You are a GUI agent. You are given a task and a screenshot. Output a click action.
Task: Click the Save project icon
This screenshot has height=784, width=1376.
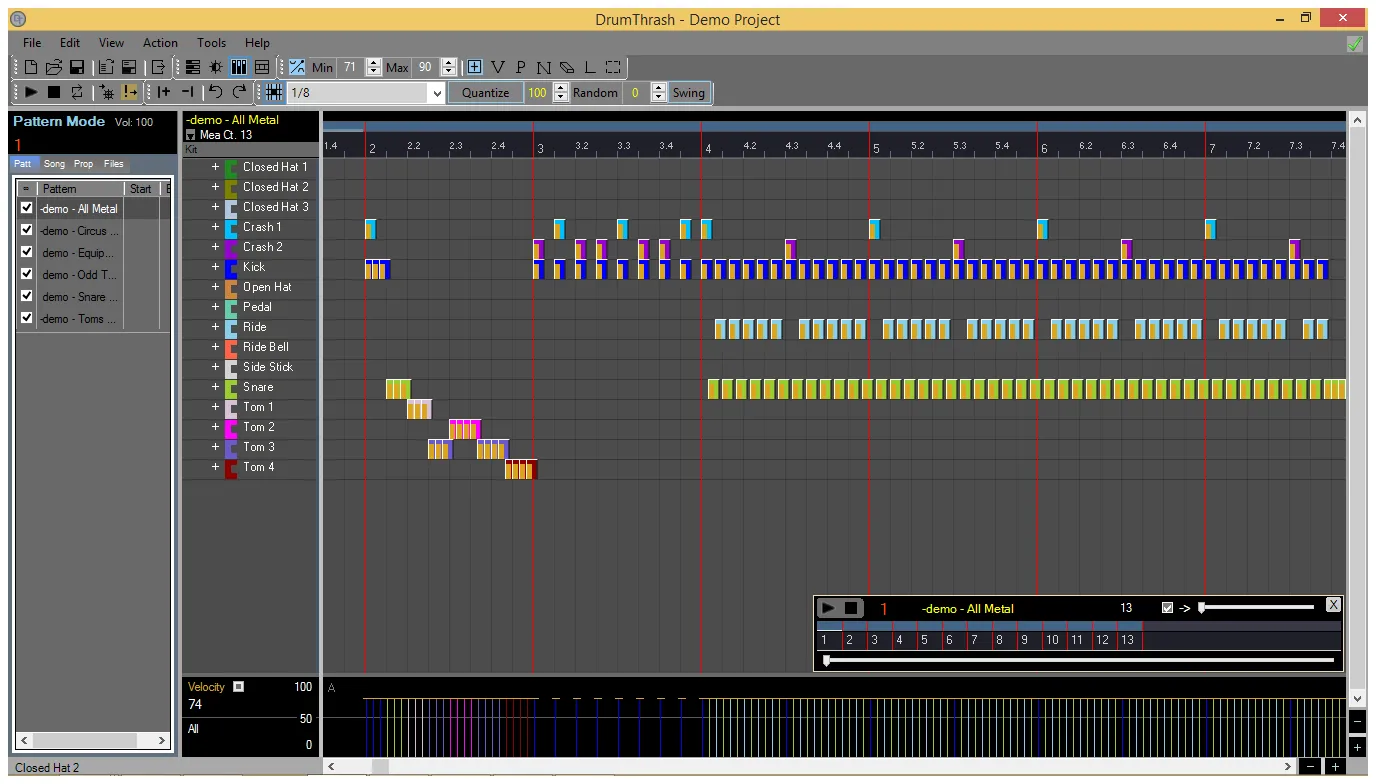click(x=77, y=66)
